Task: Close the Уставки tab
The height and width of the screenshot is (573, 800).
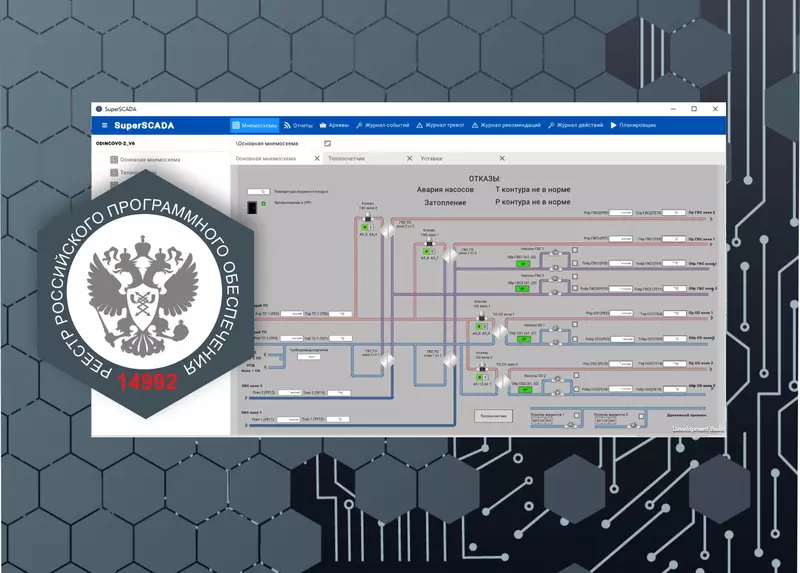Action: [502, 159]
